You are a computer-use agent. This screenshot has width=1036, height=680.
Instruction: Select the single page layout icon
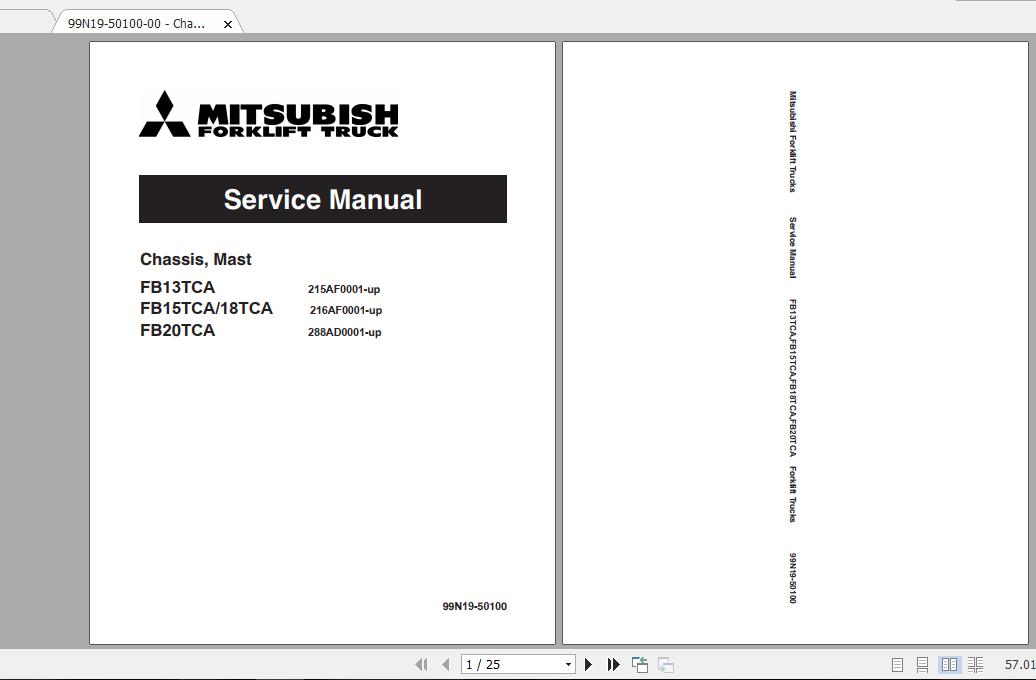[896, 663]
